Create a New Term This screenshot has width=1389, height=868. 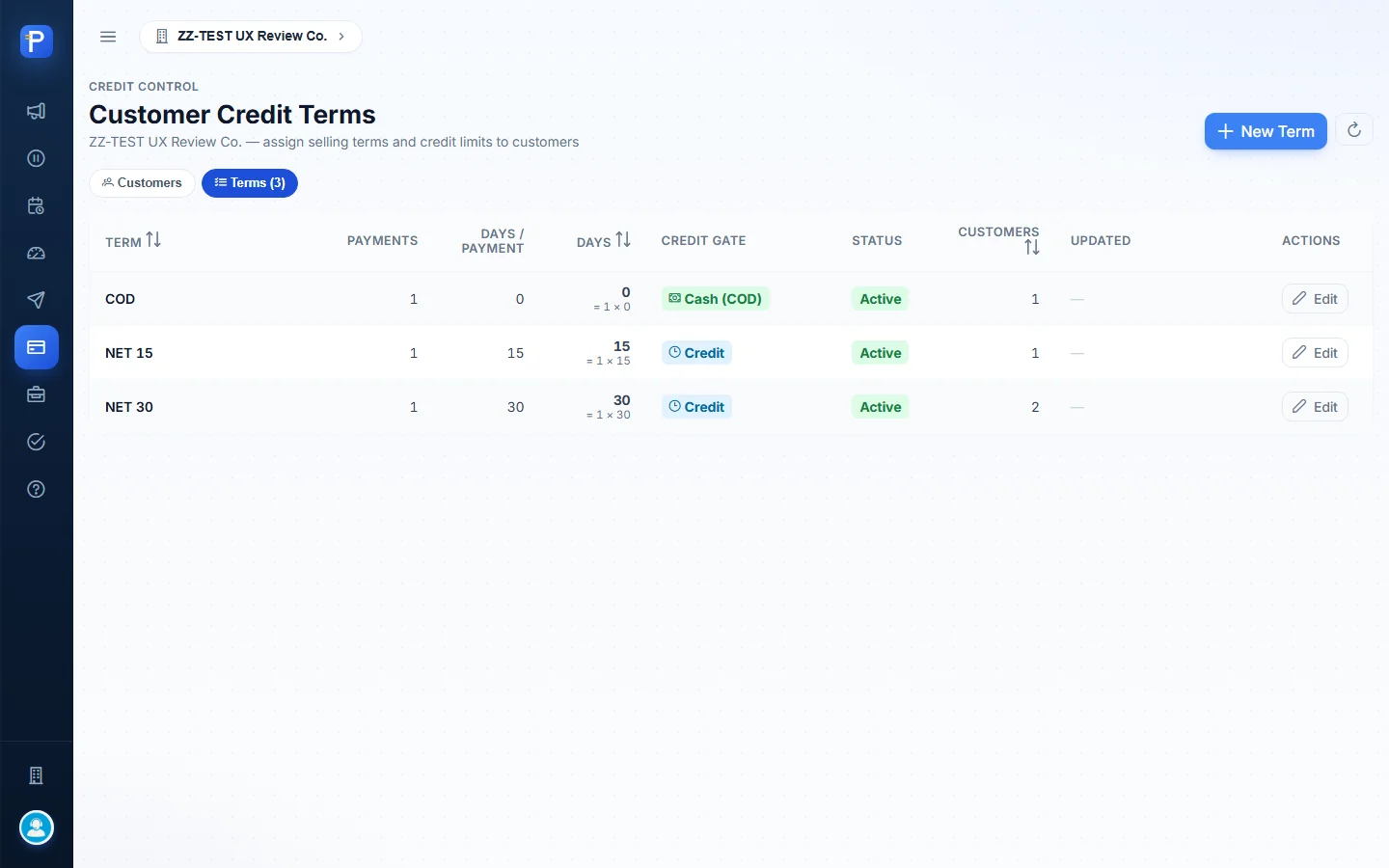(x=1266, y=131)
